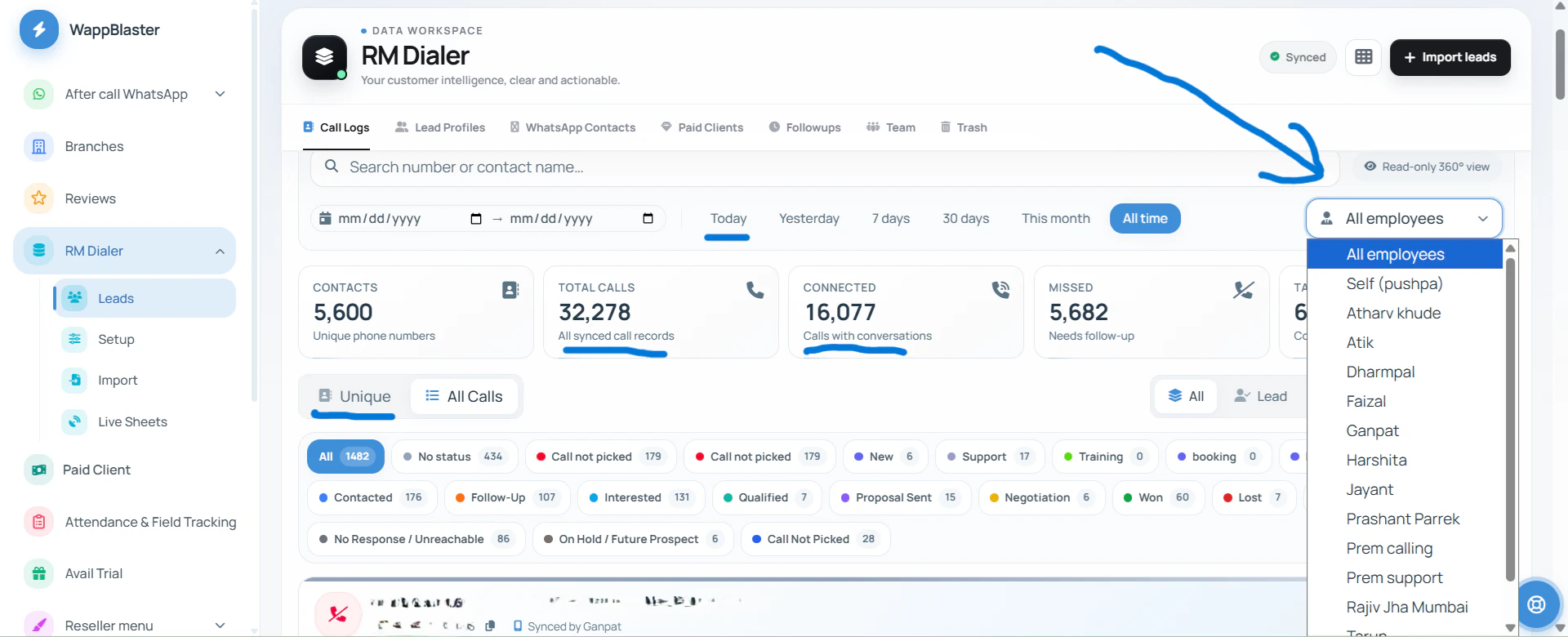This screenshot has height=637, width=1568.
Task: Open the Lead Profiles tab
Action: pyautogui.click(x=440, y=127)
